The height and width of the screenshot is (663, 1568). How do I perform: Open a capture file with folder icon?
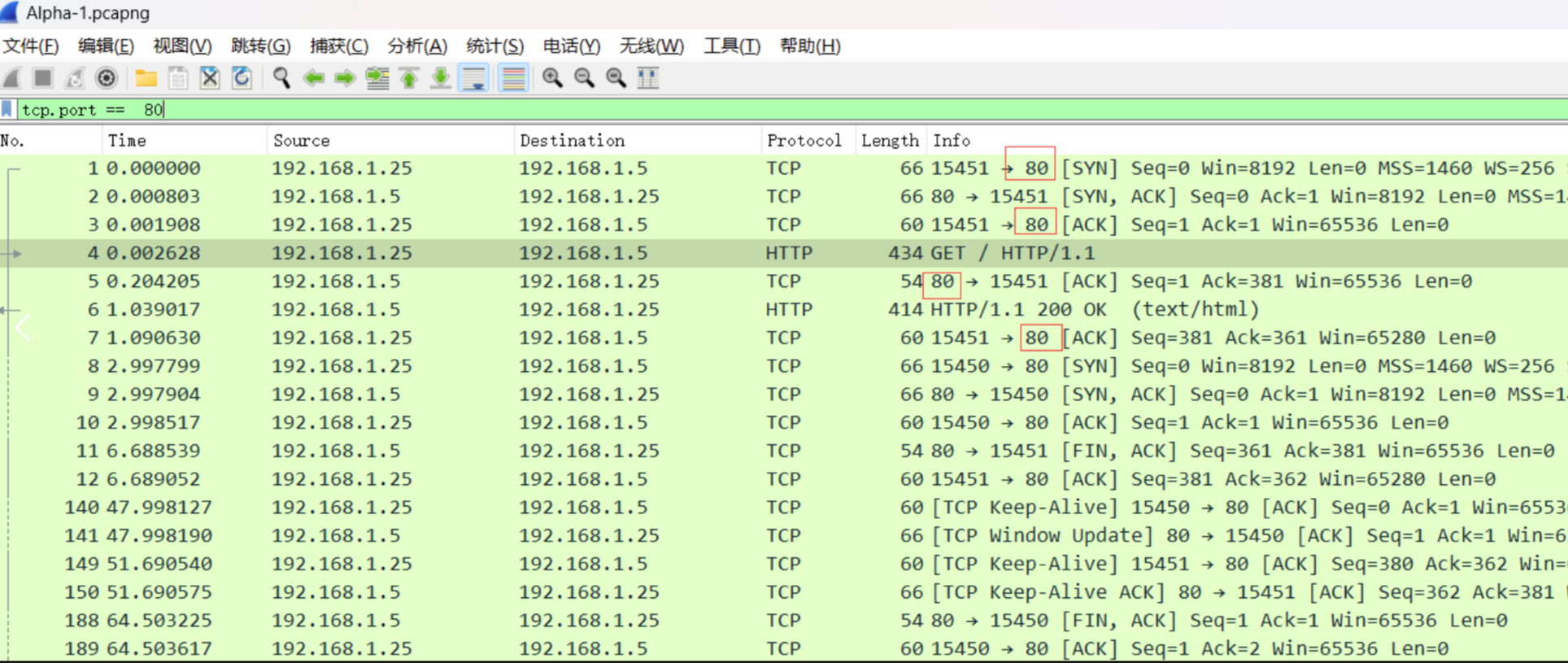[x=146, y=78]
